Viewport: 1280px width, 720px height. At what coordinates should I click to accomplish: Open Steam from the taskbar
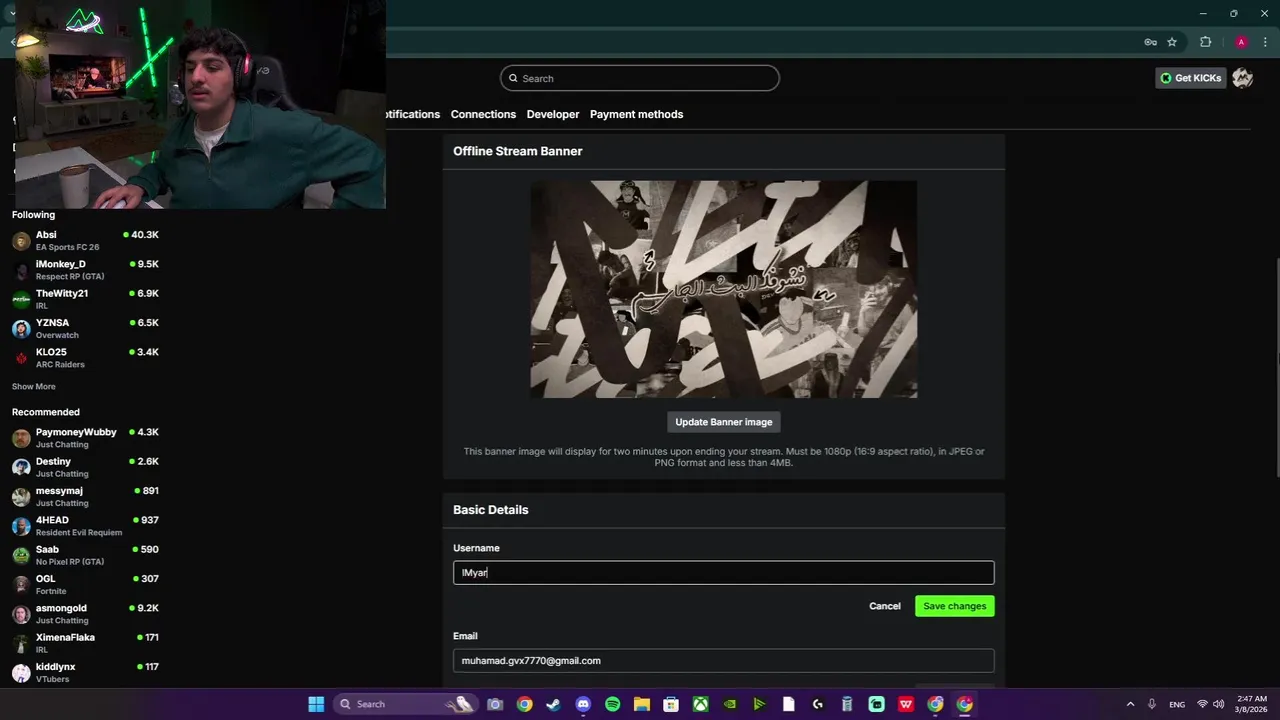[553, 704]
